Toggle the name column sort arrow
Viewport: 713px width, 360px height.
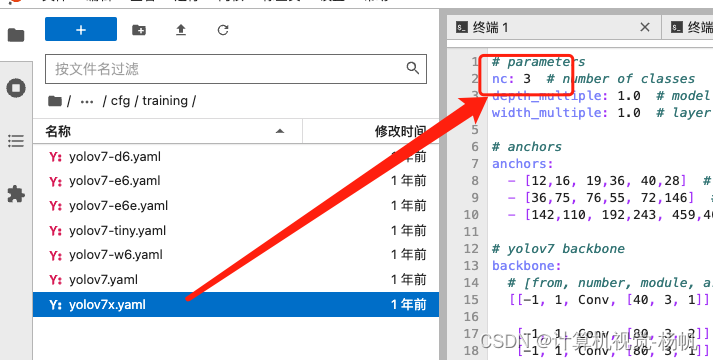(x=280, y=132)
